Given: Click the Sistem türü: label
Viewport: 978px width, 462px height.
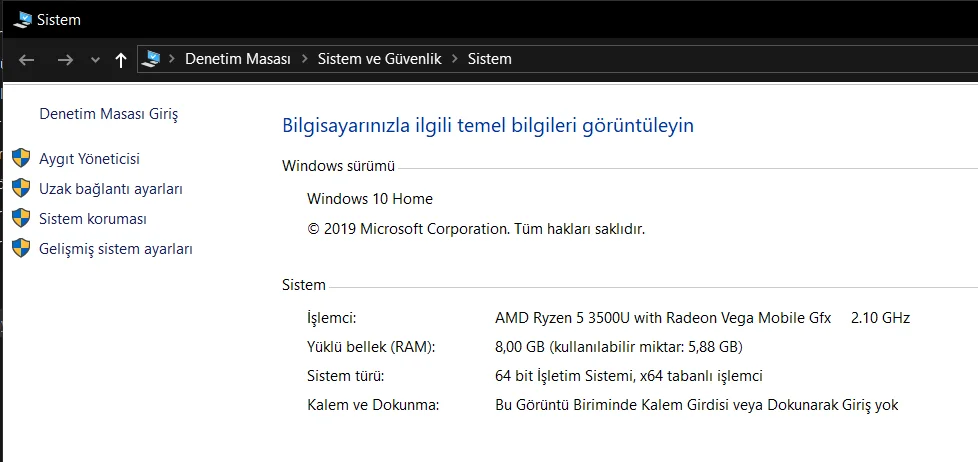Looking at the screenshot, I should (346, 376).
